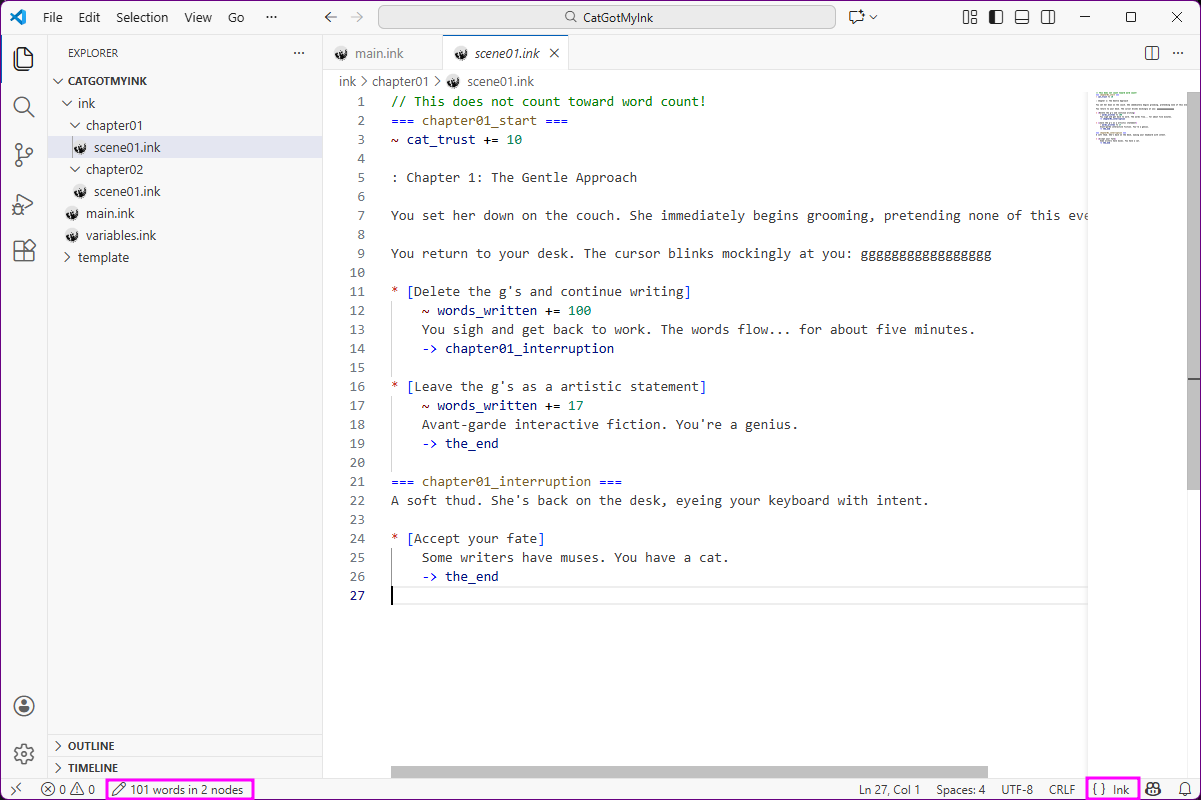The height and width of the screenshot is (800, 1201).
Task: Open the Remote Window indicator
Action: (15, 788)
